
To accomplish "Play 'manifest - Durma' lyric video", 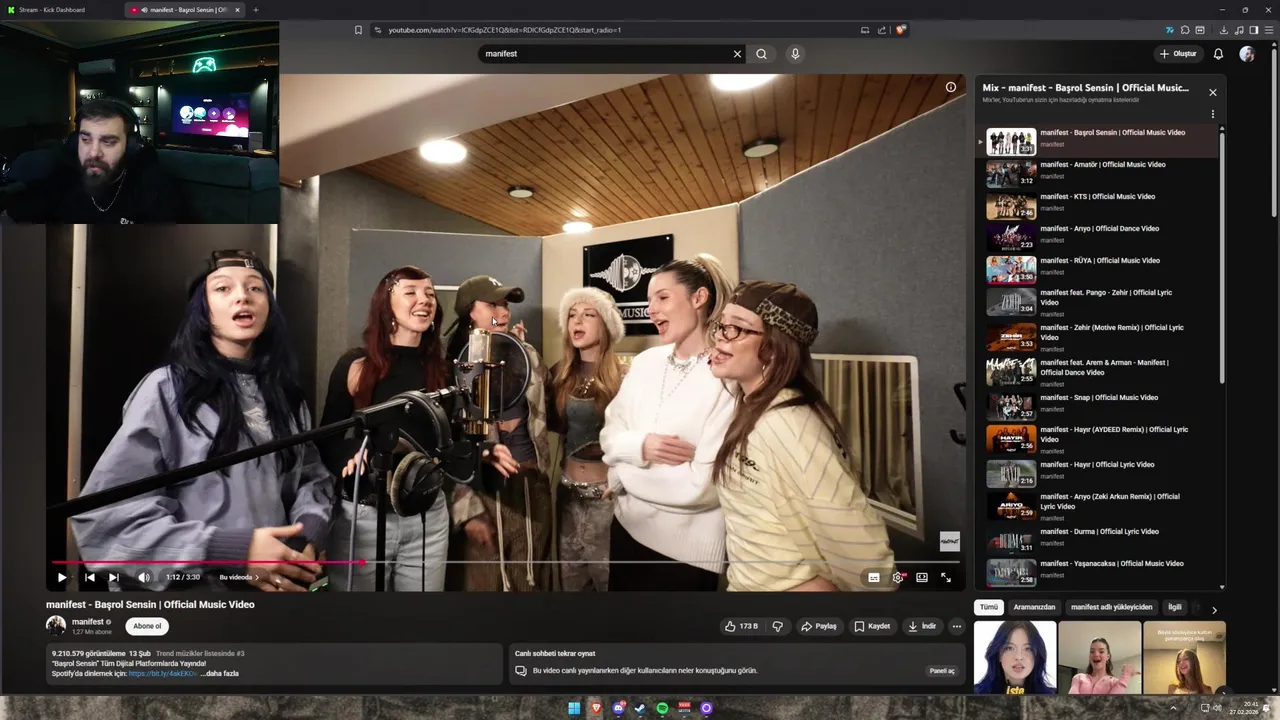I will pyautogui.click(x=1098, y=540).
